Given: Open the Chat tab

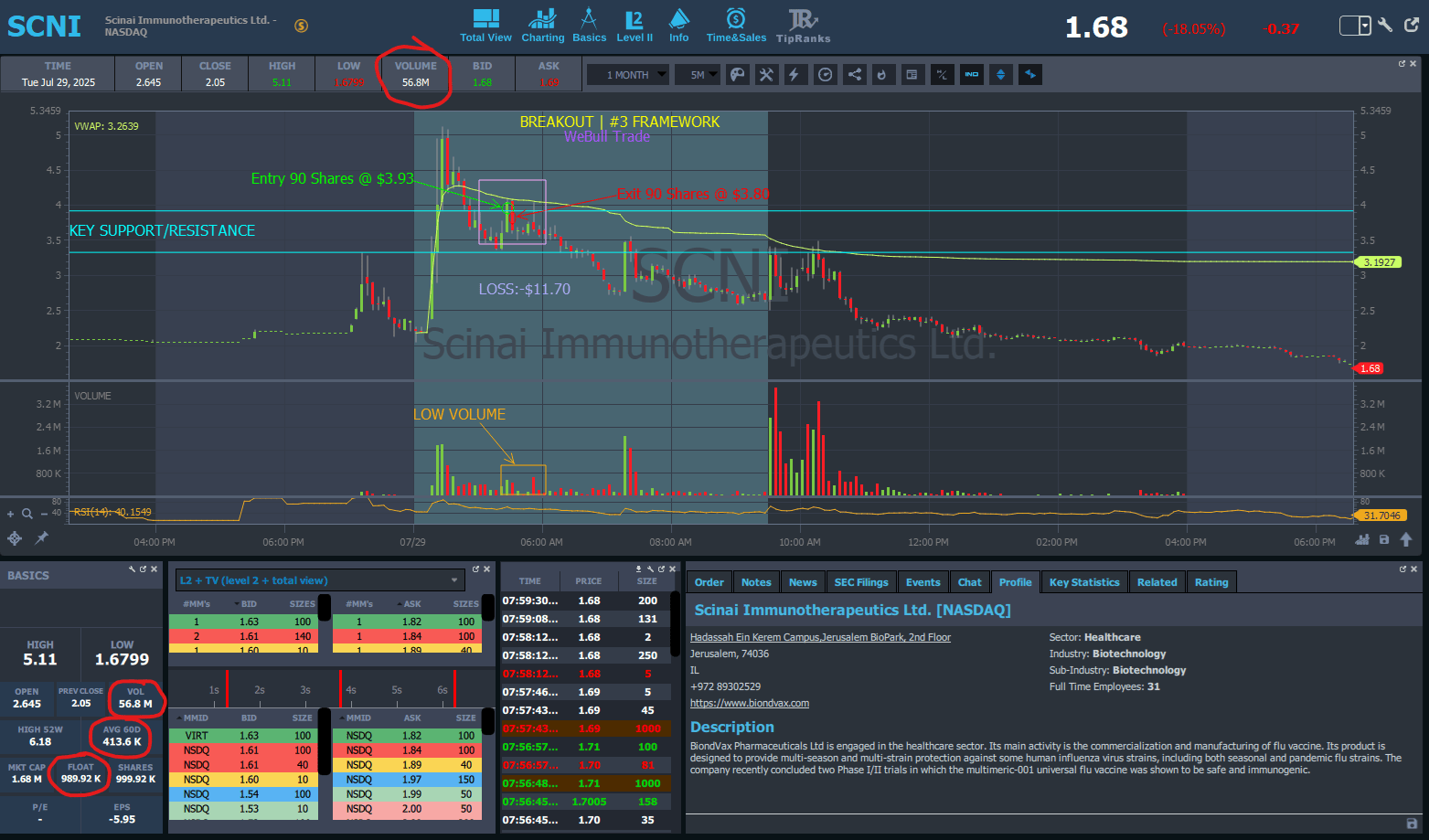Looking at the screenshot, I should 970,582.
